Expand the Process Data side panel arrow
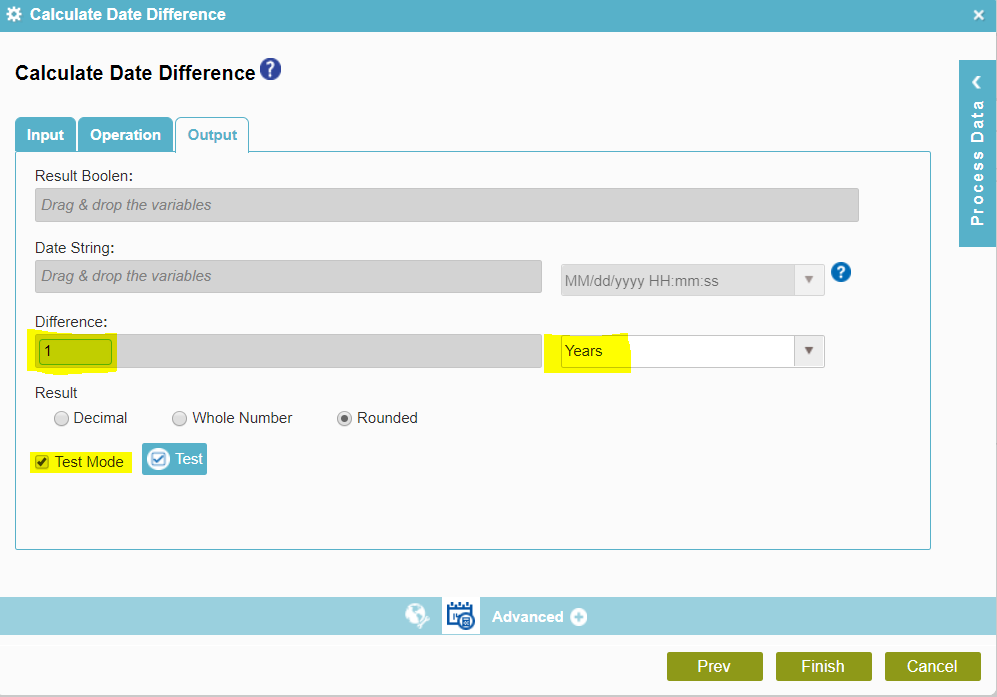The width and height of the screenshot is (997, 697). tap(977, 82)
